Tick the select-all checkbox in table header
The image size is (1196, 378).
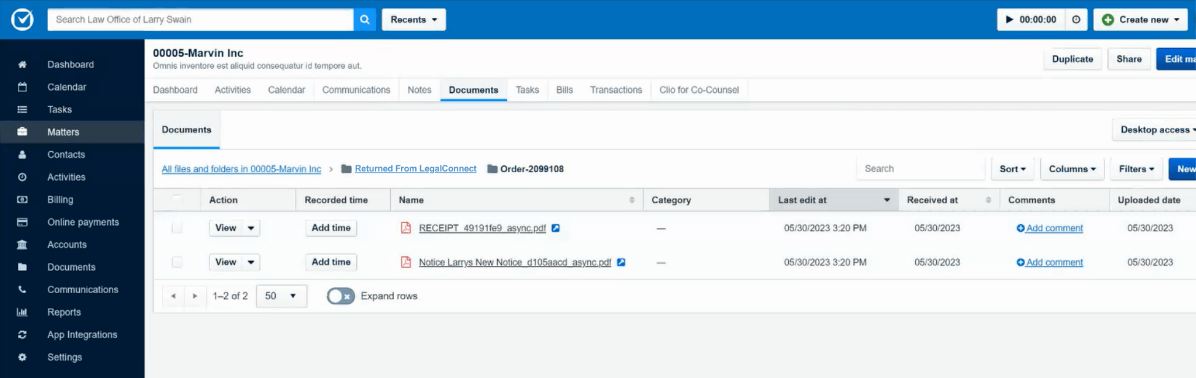[x=177, y=200]
